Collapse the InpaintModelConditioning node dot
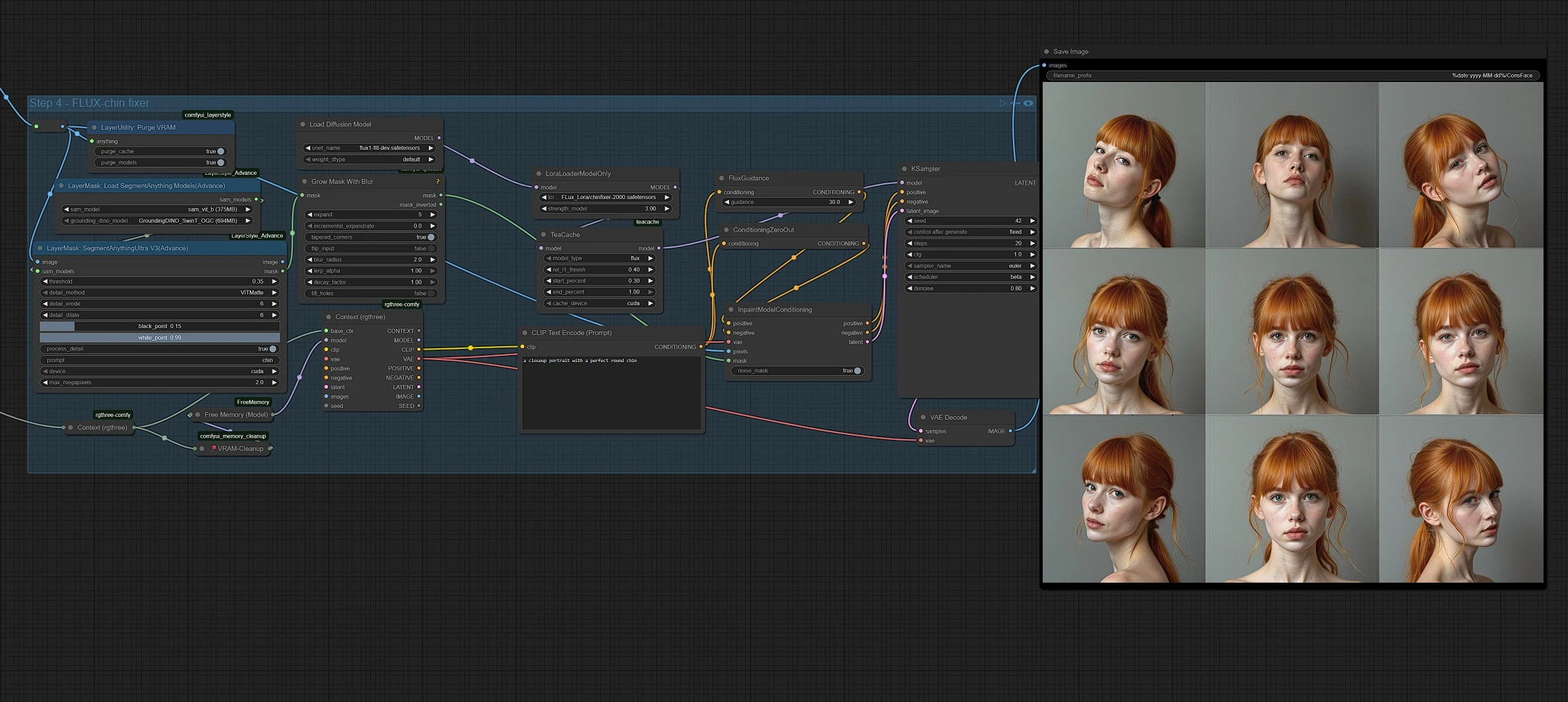The height and width of the screenshot is (702, 1568). click(731, 309)
